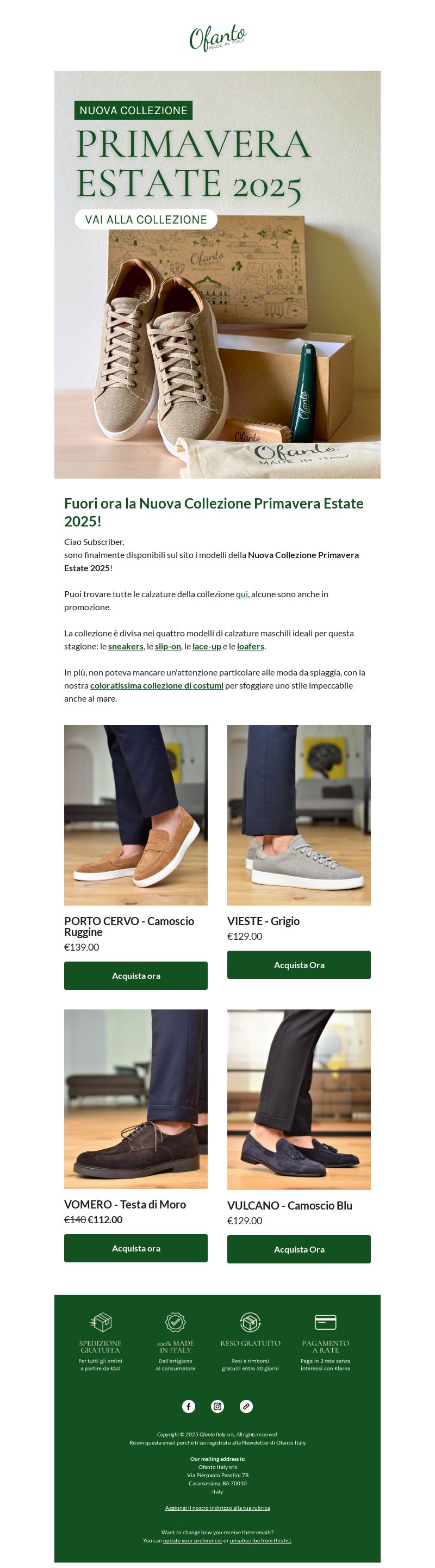The image size is (435, 1568).
Task: Click the VAI ALLA COLLEZIONE button
Action: [x=146, y=219]
